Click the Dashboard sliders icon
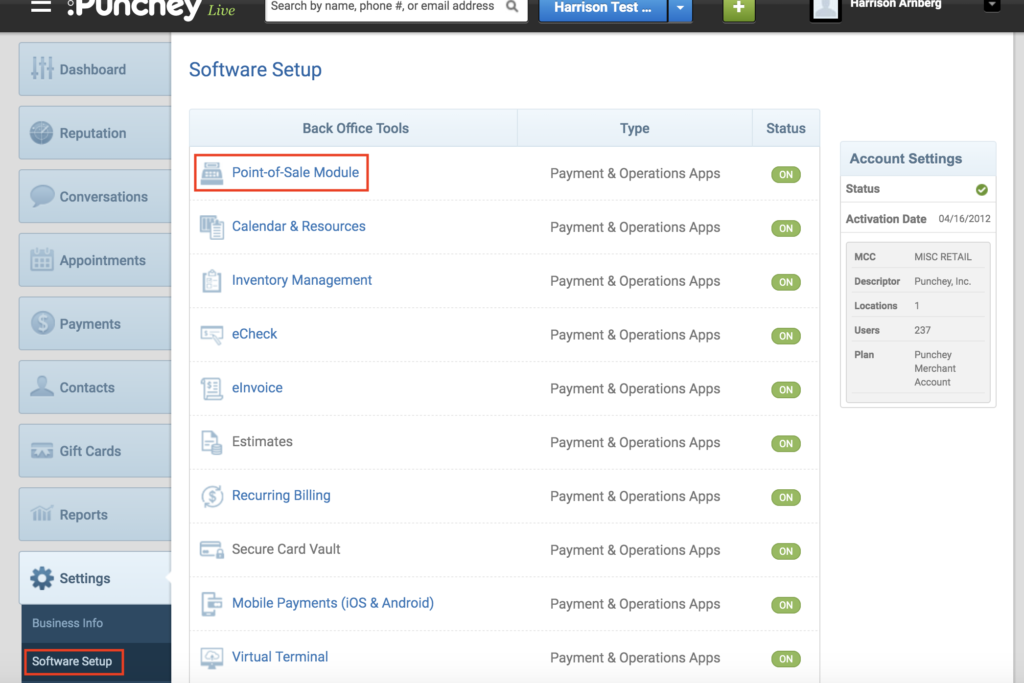 [x=42, y=68]
